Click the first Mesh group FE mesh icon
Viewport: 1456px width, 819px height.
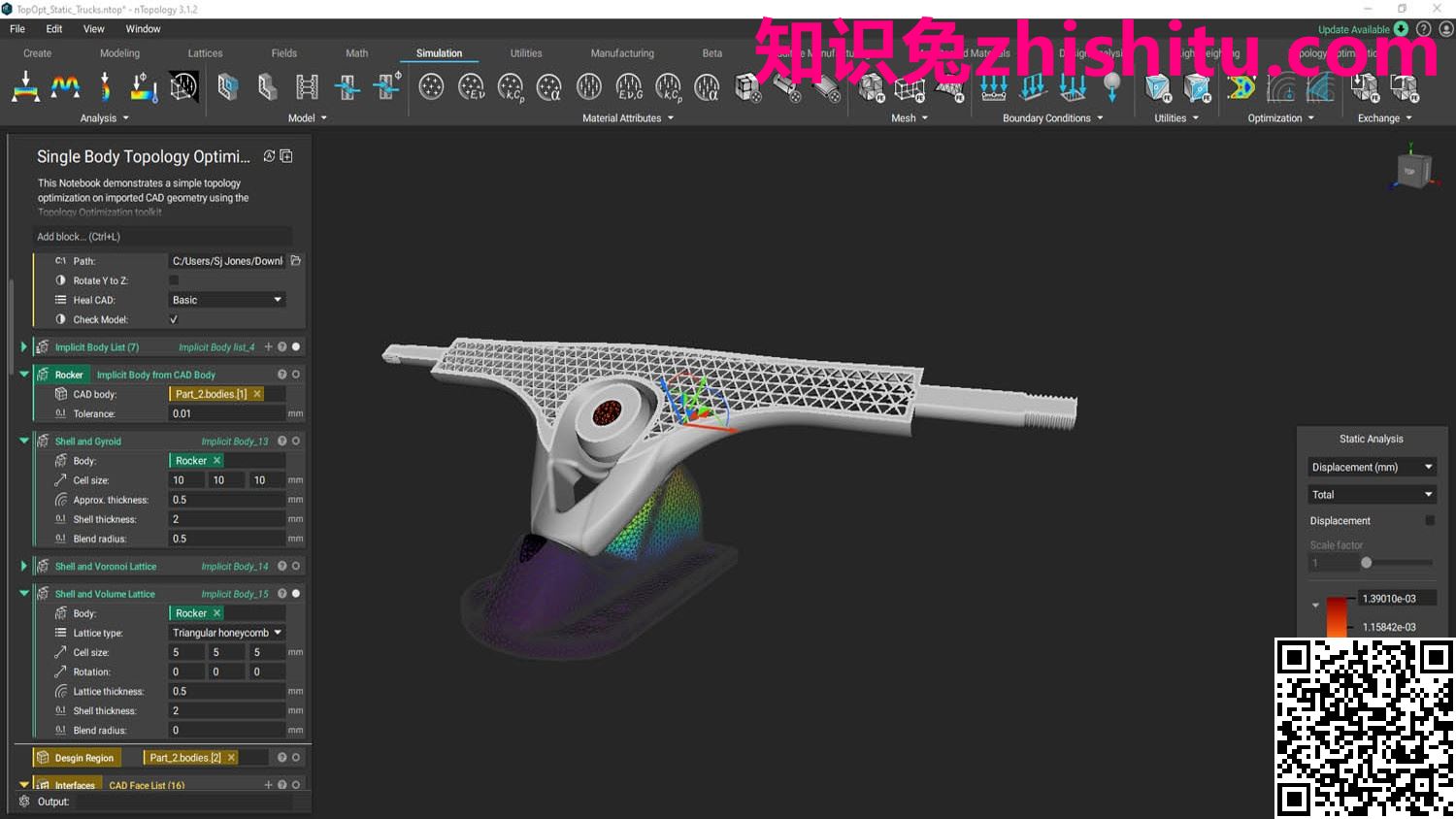click(x=872, y=87)
